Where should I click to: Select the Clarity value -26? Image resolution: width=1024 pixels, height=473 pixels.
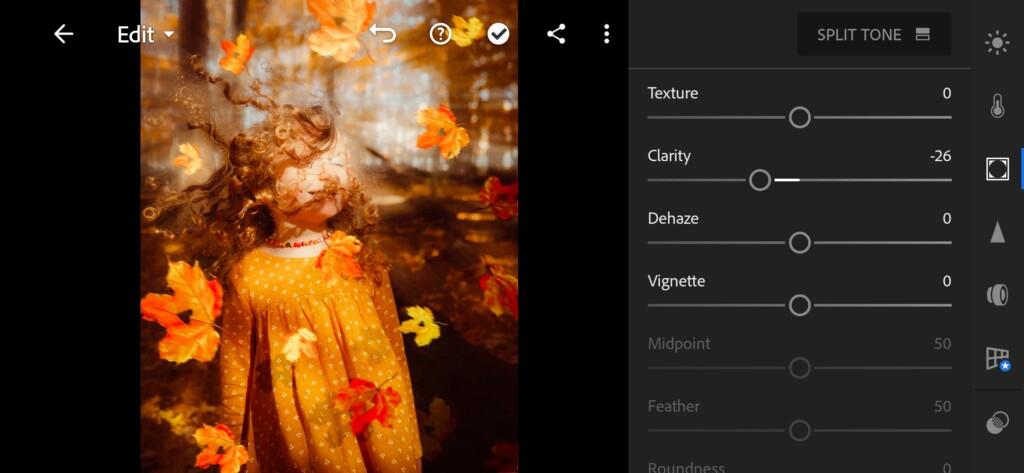[x=940, y=155]
